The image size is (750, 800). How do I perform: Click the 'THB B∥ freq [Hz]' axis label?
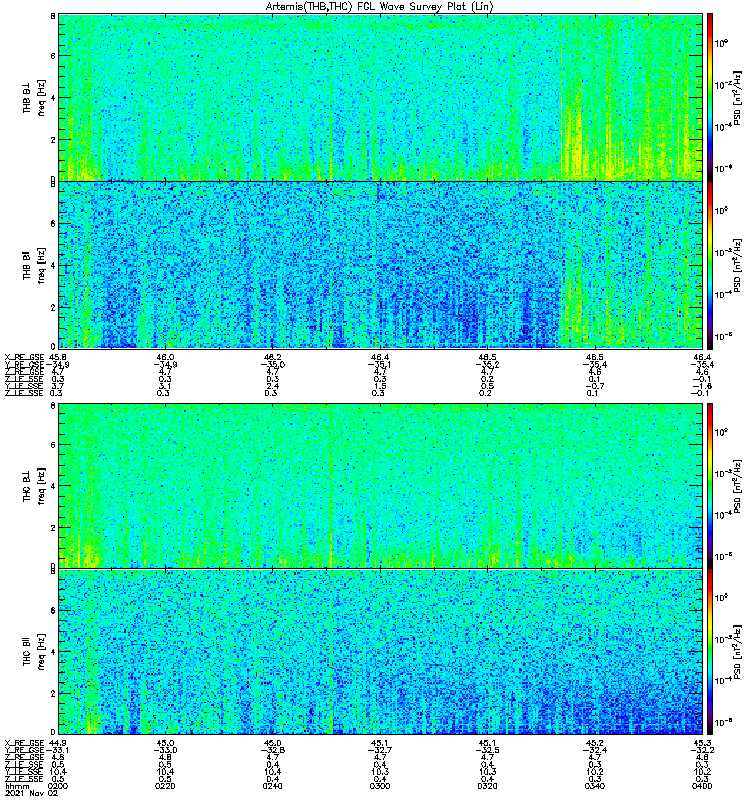tap(34, 265)
